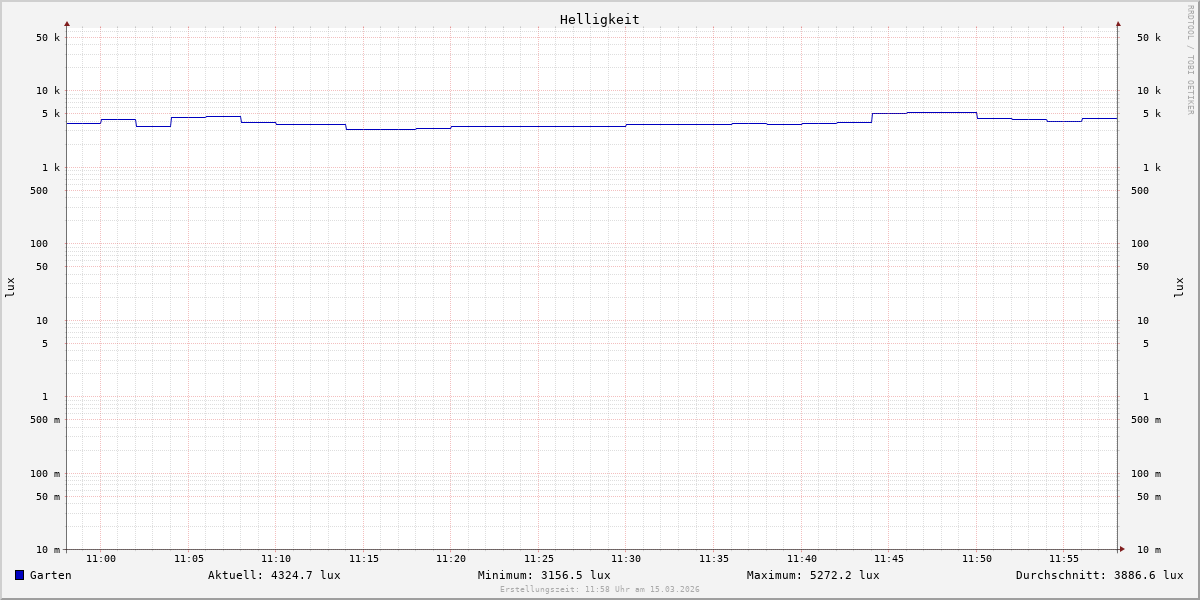Click the Durchschnitt 3886.6 lux value
Screen dimensions: 1200x600
coord(1099,575)
